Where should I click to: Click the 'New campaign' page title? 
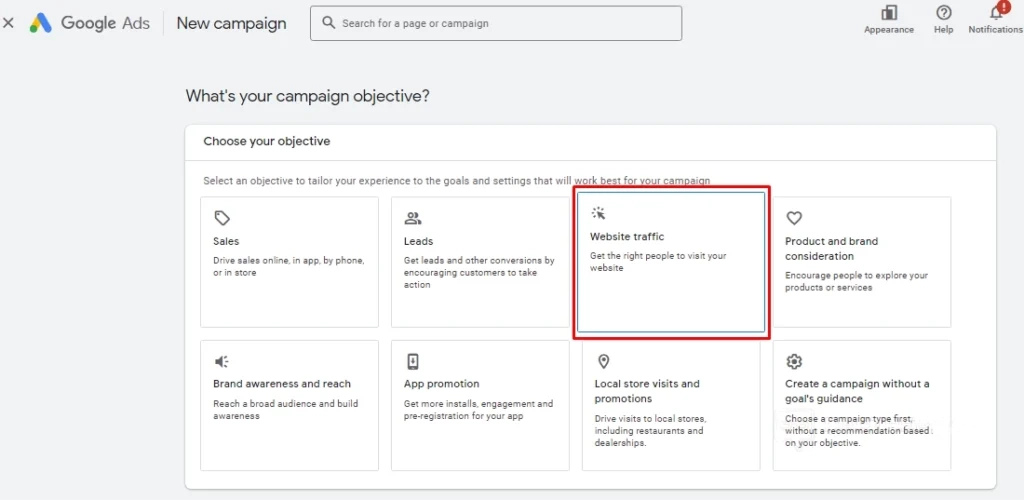pyautogui.click(x=231, y=23)
